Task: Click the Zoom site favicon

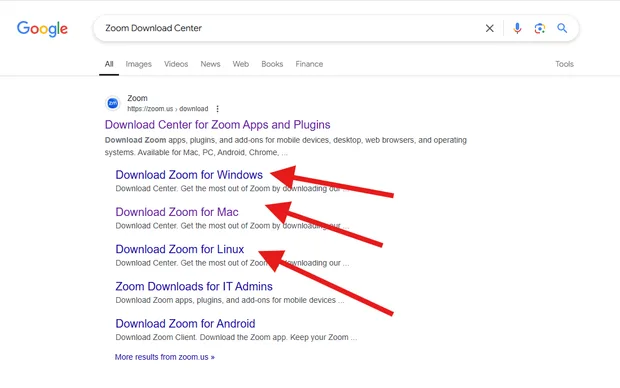Action: coord(113,103)
